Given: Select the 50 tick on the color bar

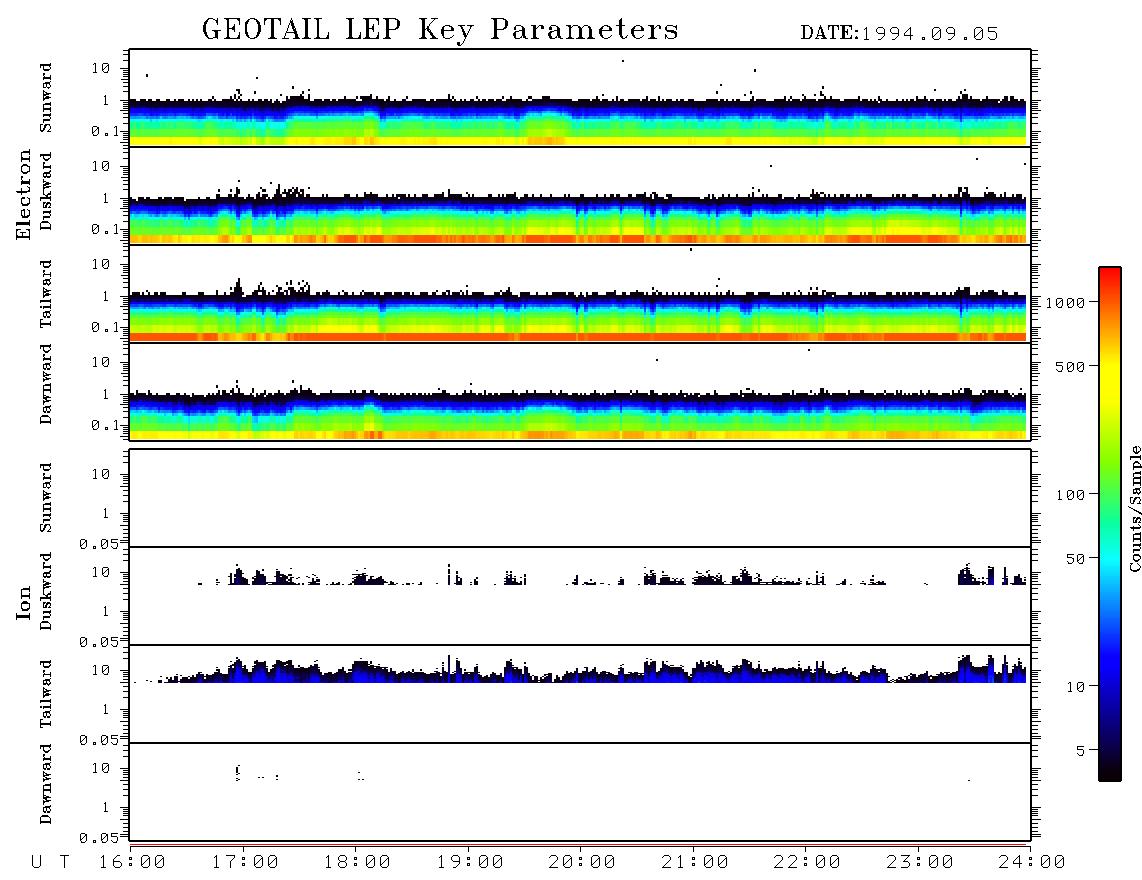Looking at the screenshot, I should 1075,559.
